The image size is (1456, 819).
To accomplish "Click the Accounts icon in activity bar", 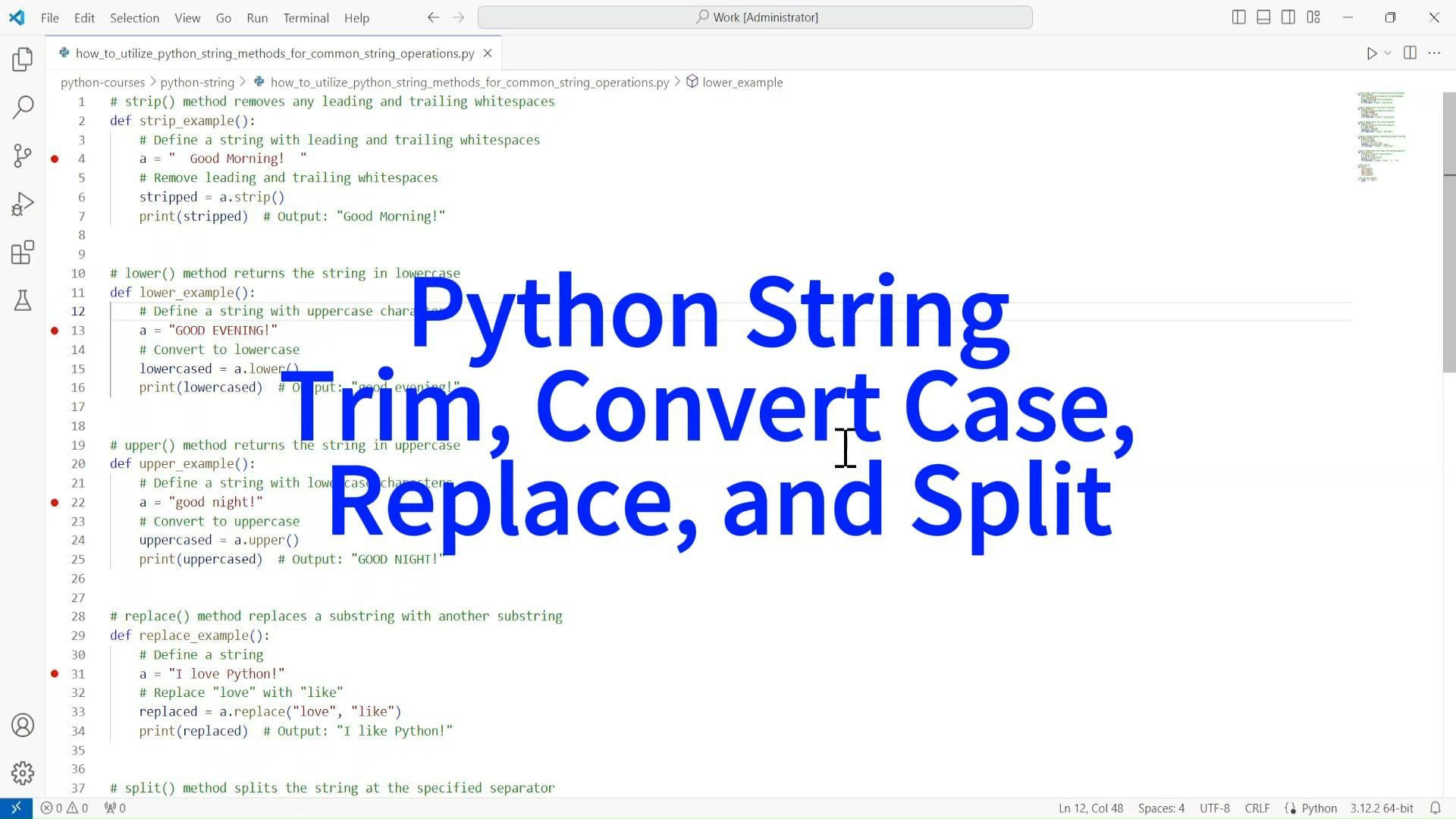I will 23,726.
